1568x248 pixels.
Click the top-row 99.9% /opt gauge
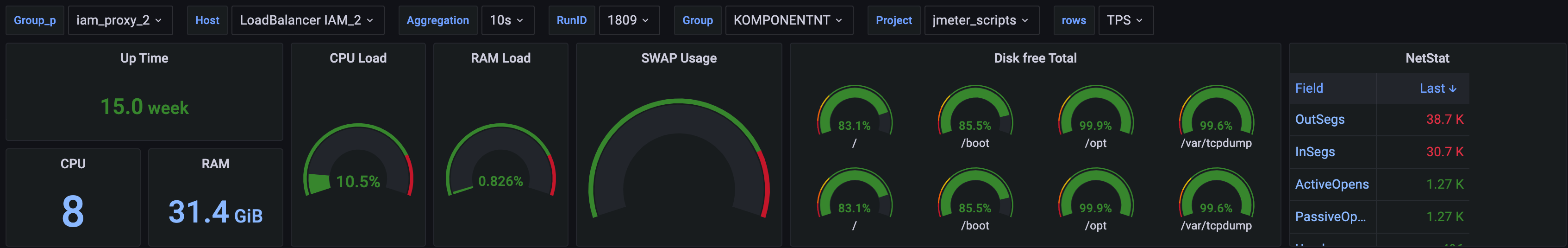point(1096,110)
